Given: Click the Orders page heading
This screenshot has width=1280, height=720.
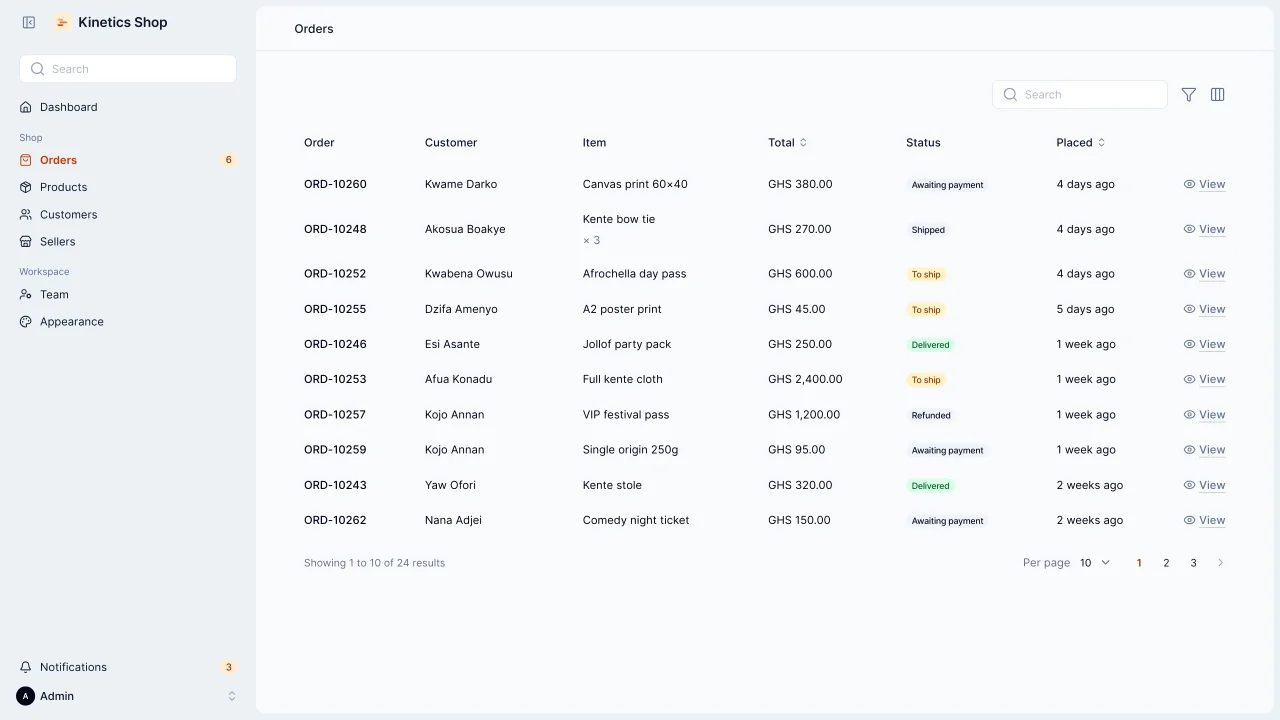Looking at the screenshot, I should tap(314, 29).
